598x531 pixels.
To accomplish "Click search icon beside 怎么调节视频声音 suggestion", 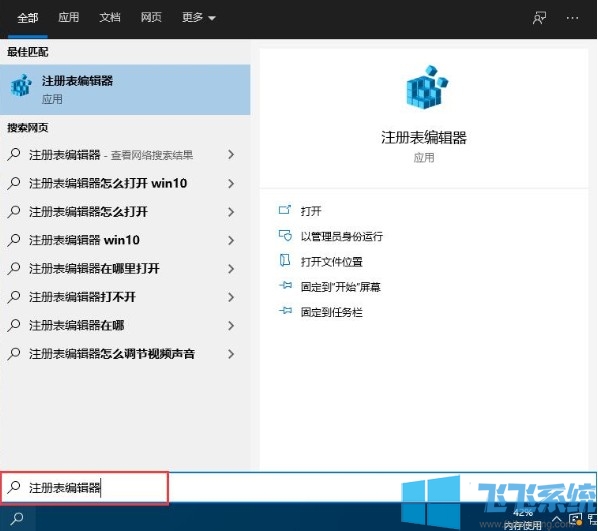I will tap(14, 354).
